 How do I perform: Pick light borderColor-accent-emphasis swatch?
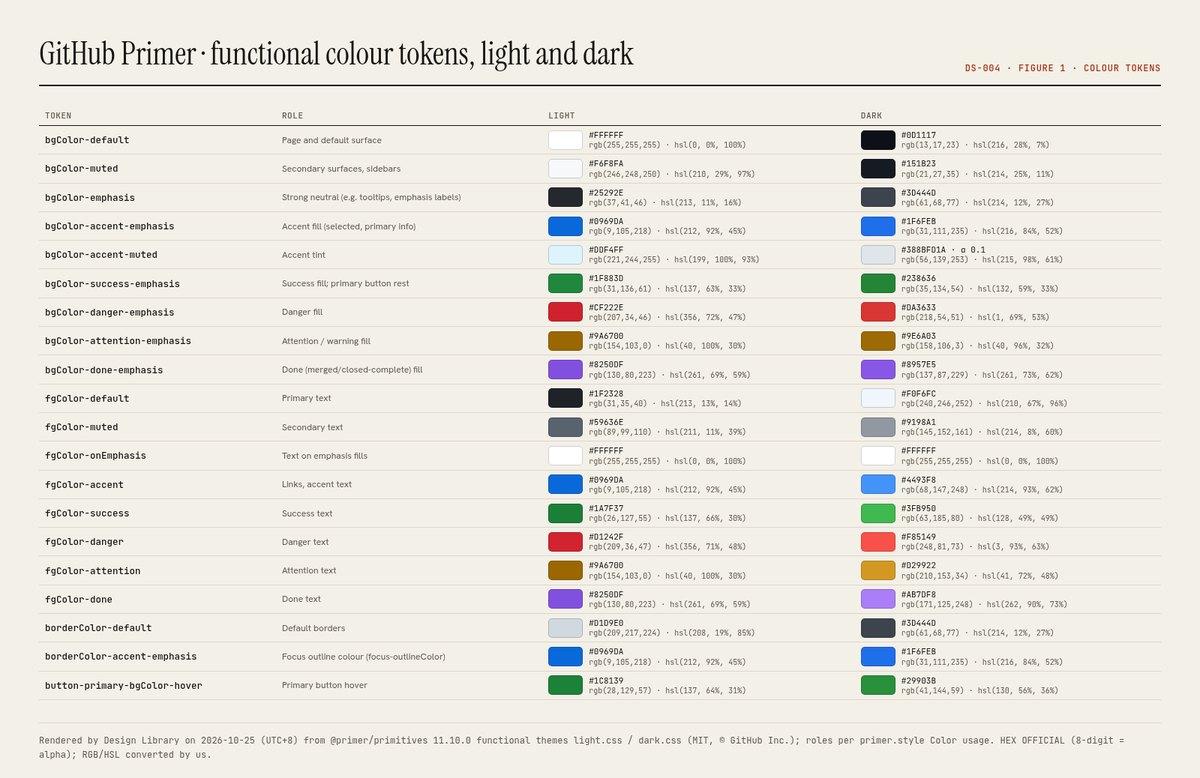click(x=565, y=657)
